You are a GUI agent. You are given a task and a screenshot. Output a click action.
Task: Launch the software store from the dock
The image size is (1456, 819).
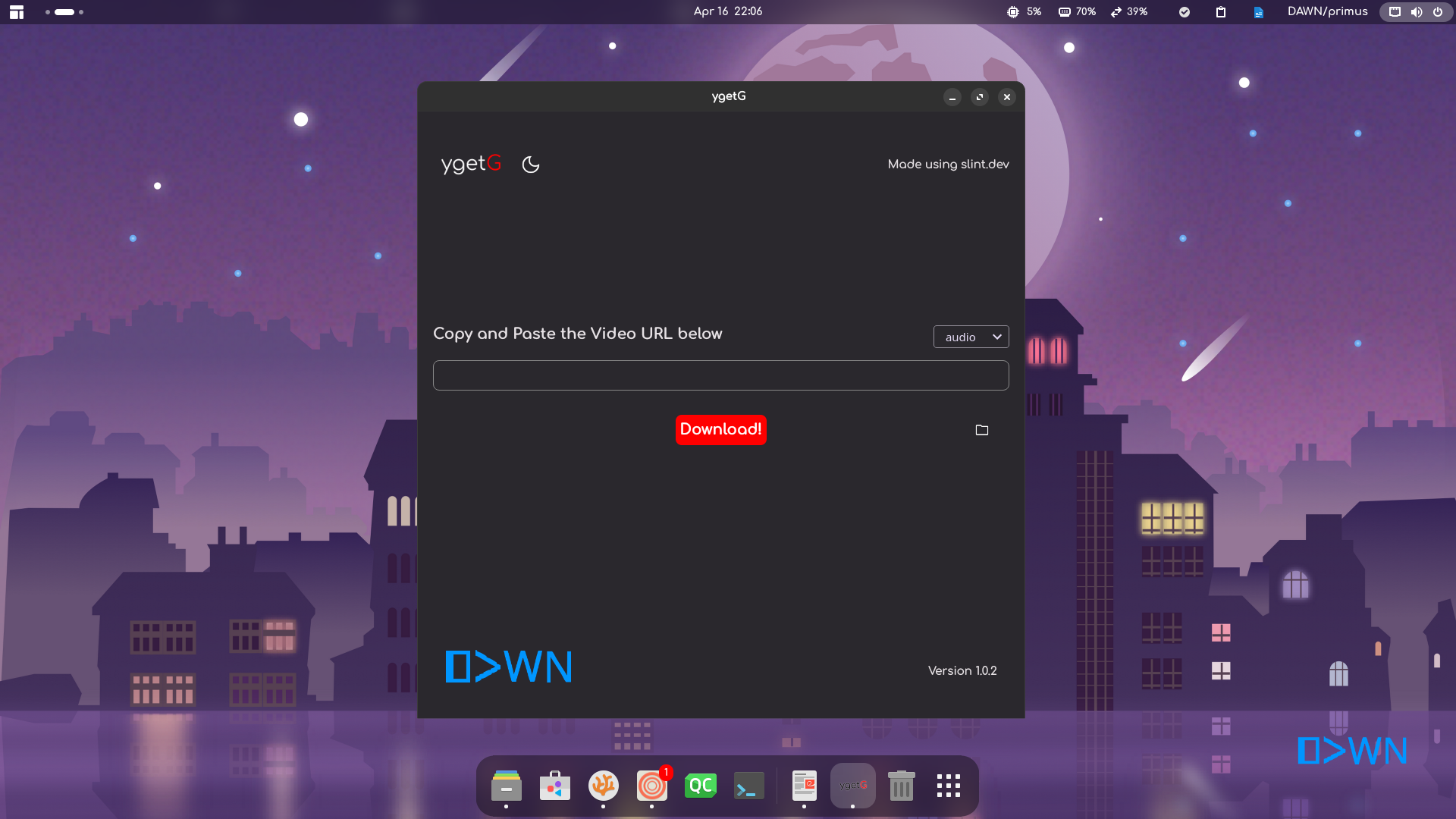click(x=555, y=786)
